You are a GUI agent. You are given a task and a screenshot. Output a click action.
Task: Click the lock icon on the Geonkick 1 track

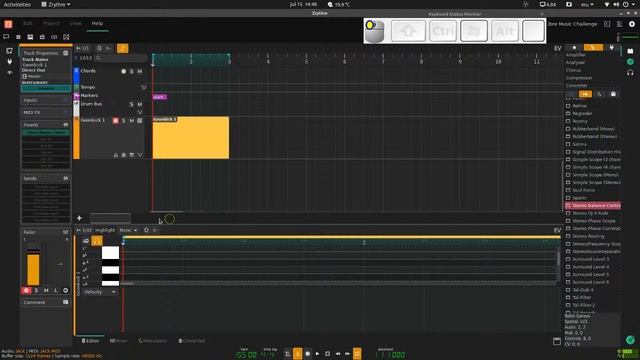coord(116,155)
